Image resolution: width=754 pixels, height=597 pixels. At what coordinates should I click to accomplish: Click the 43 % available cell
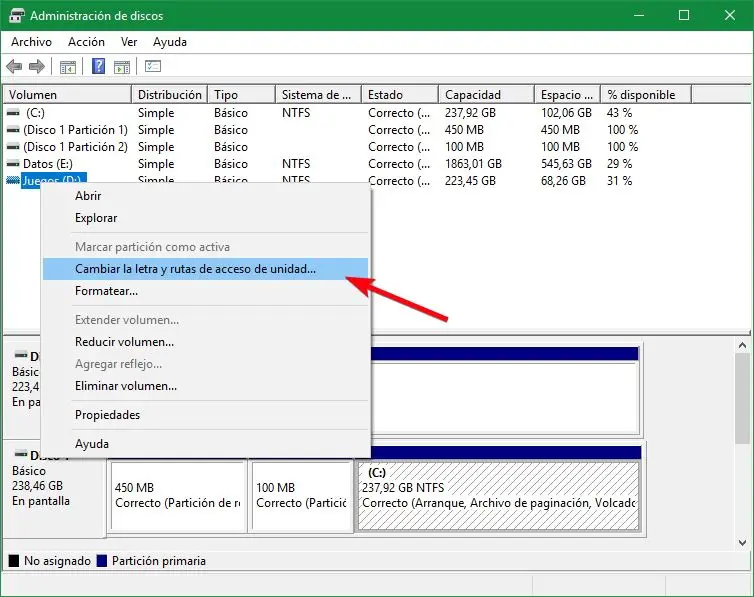[620, 112]
